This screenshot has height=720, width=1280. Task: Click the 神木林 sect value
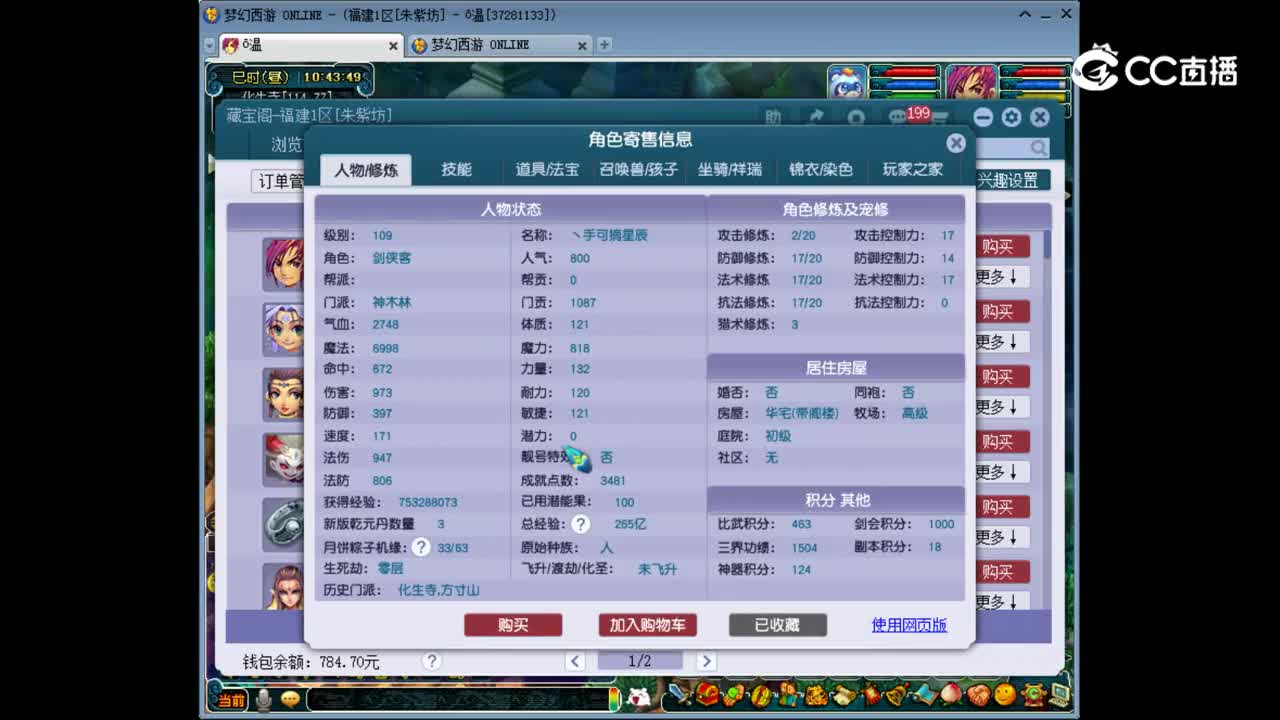[392, 302]
